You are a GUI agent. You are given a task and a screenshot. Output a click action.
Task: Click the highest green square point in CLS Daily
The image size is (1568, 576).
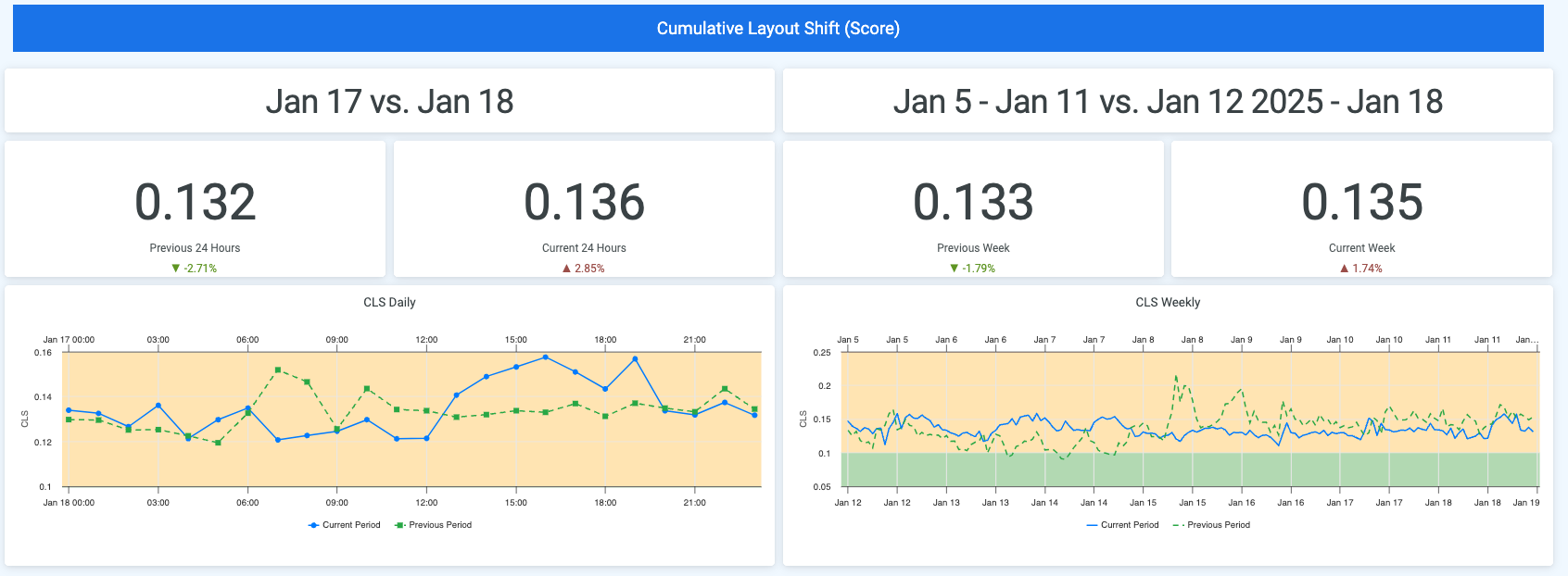[278, 370]
